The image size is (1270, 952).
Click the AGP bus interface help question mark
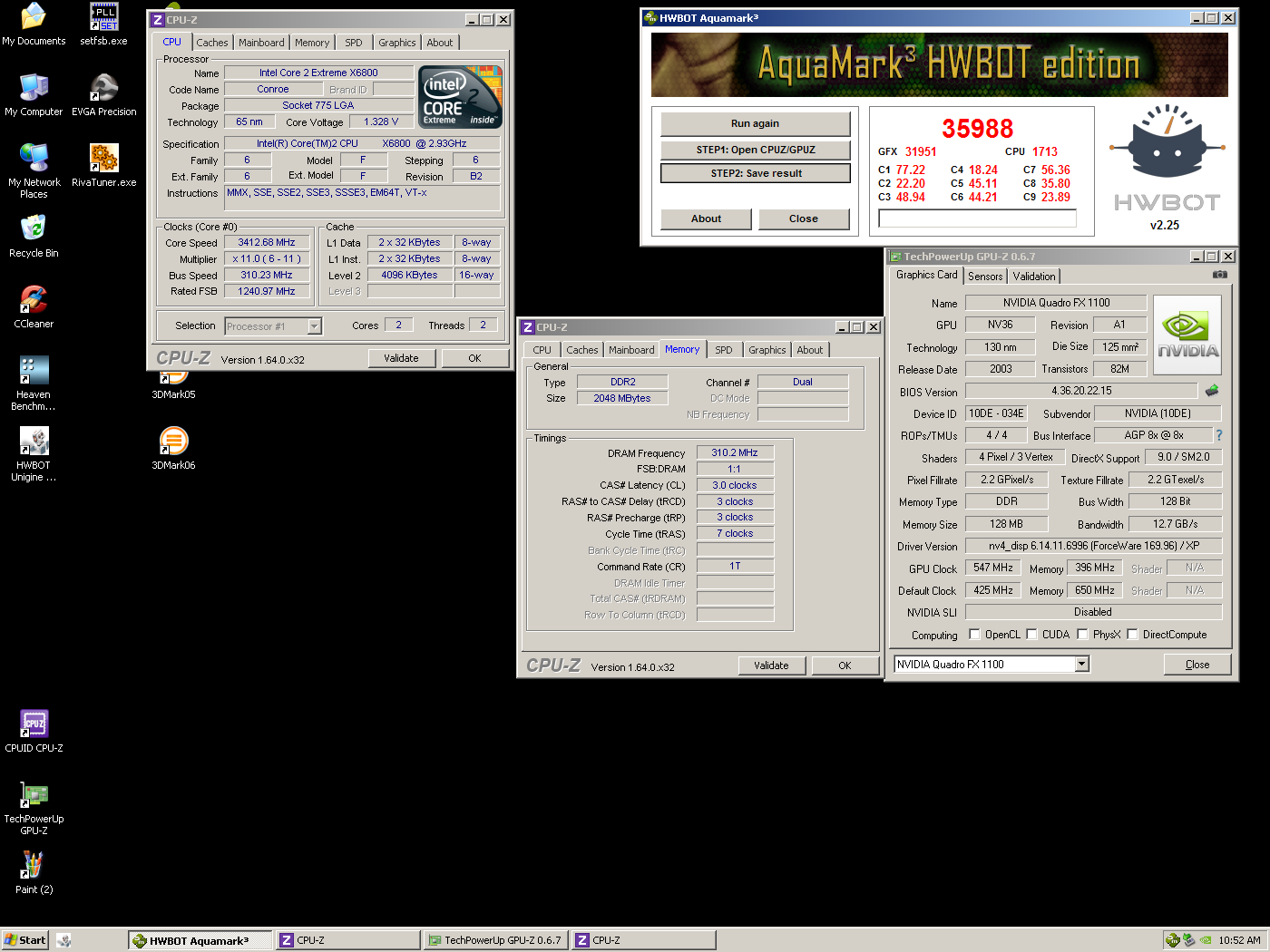pos(1219,435)
